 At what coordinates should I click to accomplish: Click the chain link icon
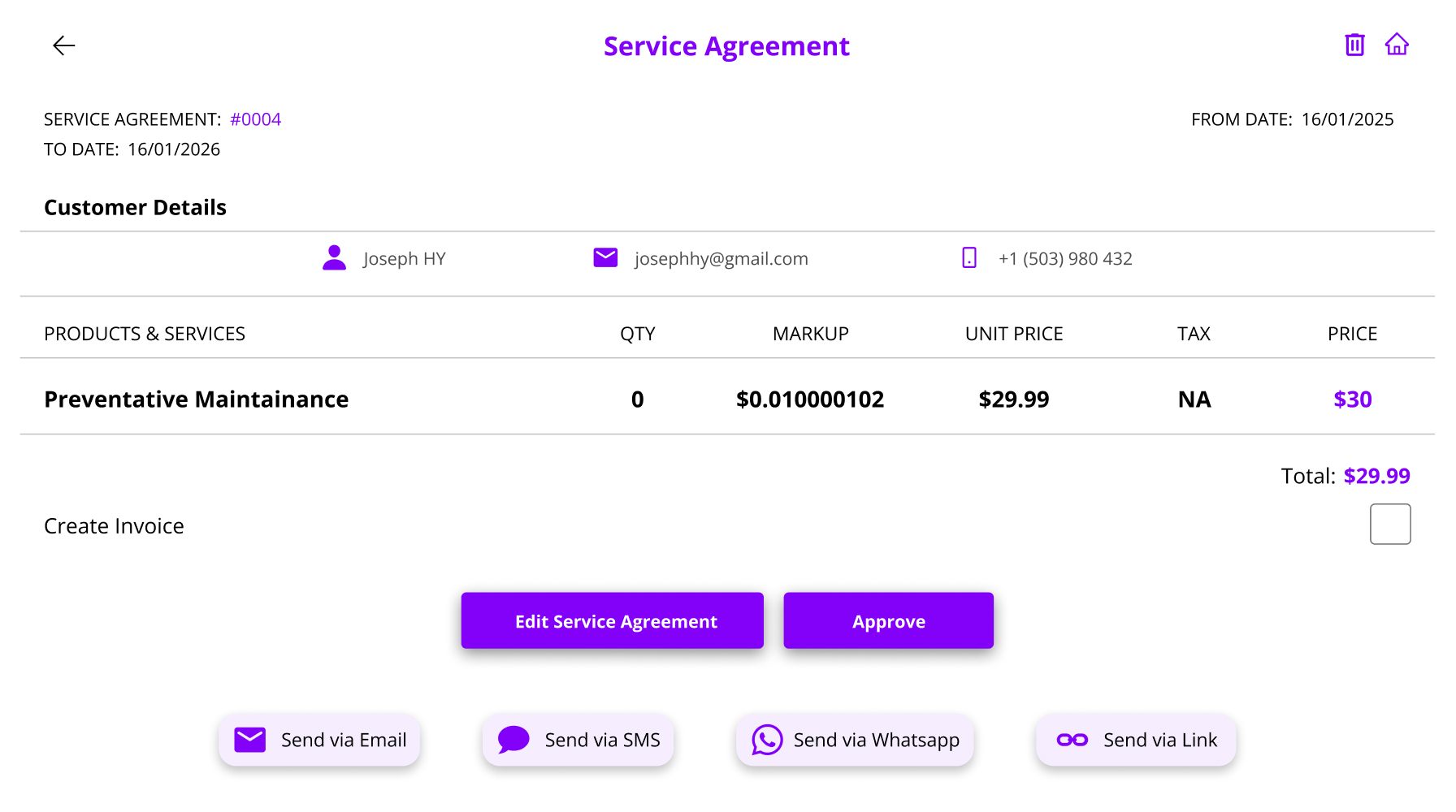coord(1072,740)
